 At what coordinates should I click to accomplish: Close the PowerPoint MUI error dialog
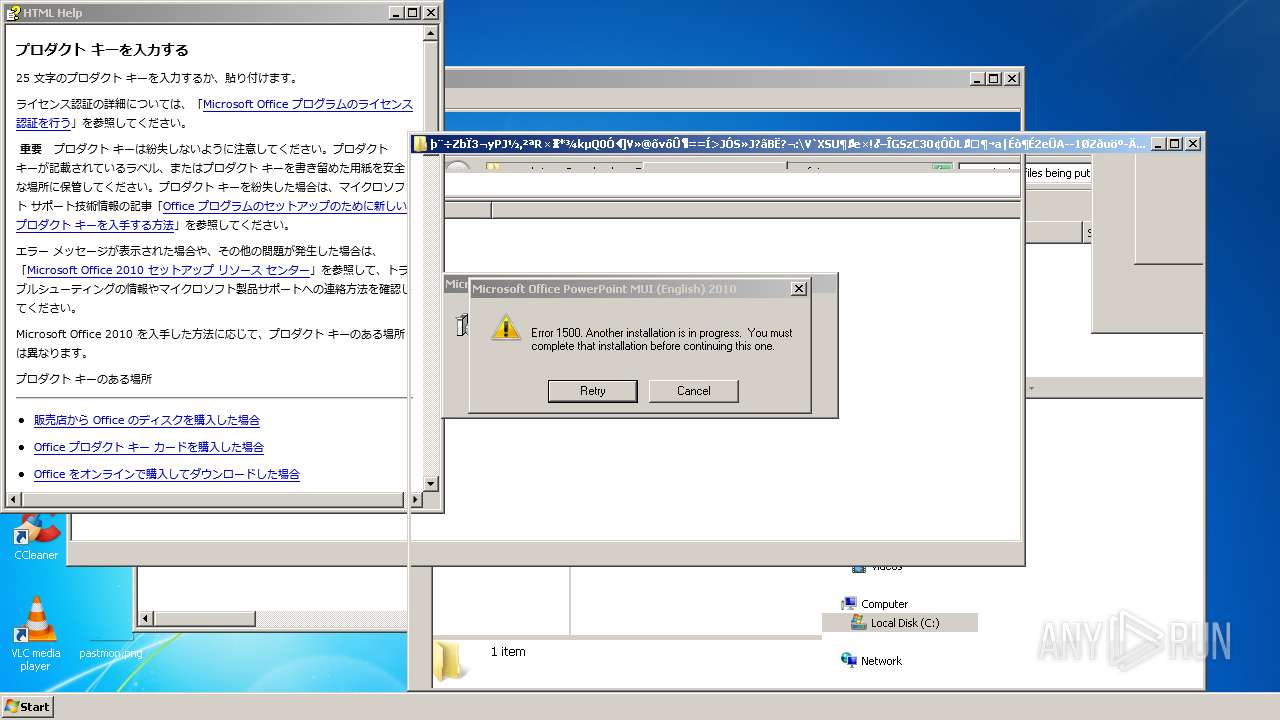pyautogui.click(x=798, y=289)
